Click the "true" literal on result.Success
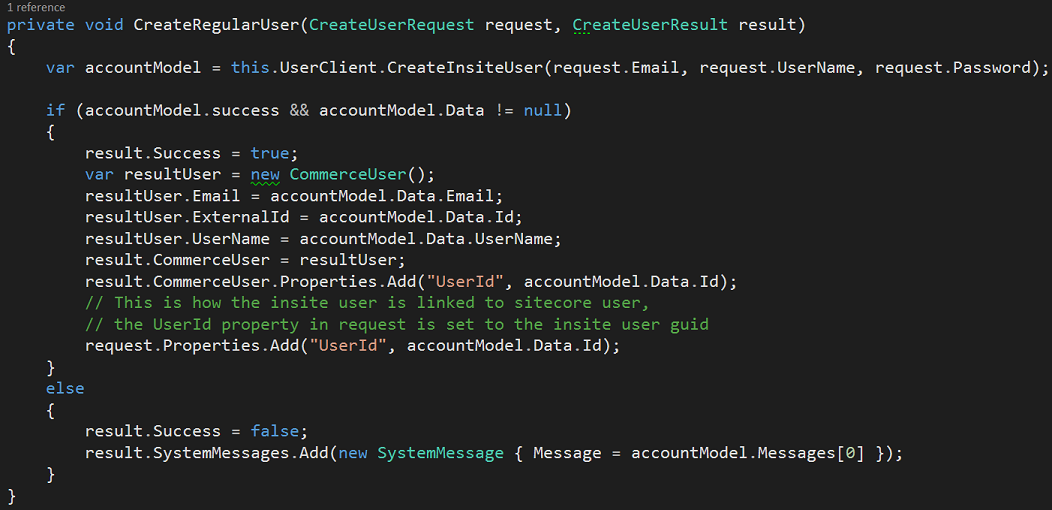This screenshot has width=1052, height=510. coord(270,153)
